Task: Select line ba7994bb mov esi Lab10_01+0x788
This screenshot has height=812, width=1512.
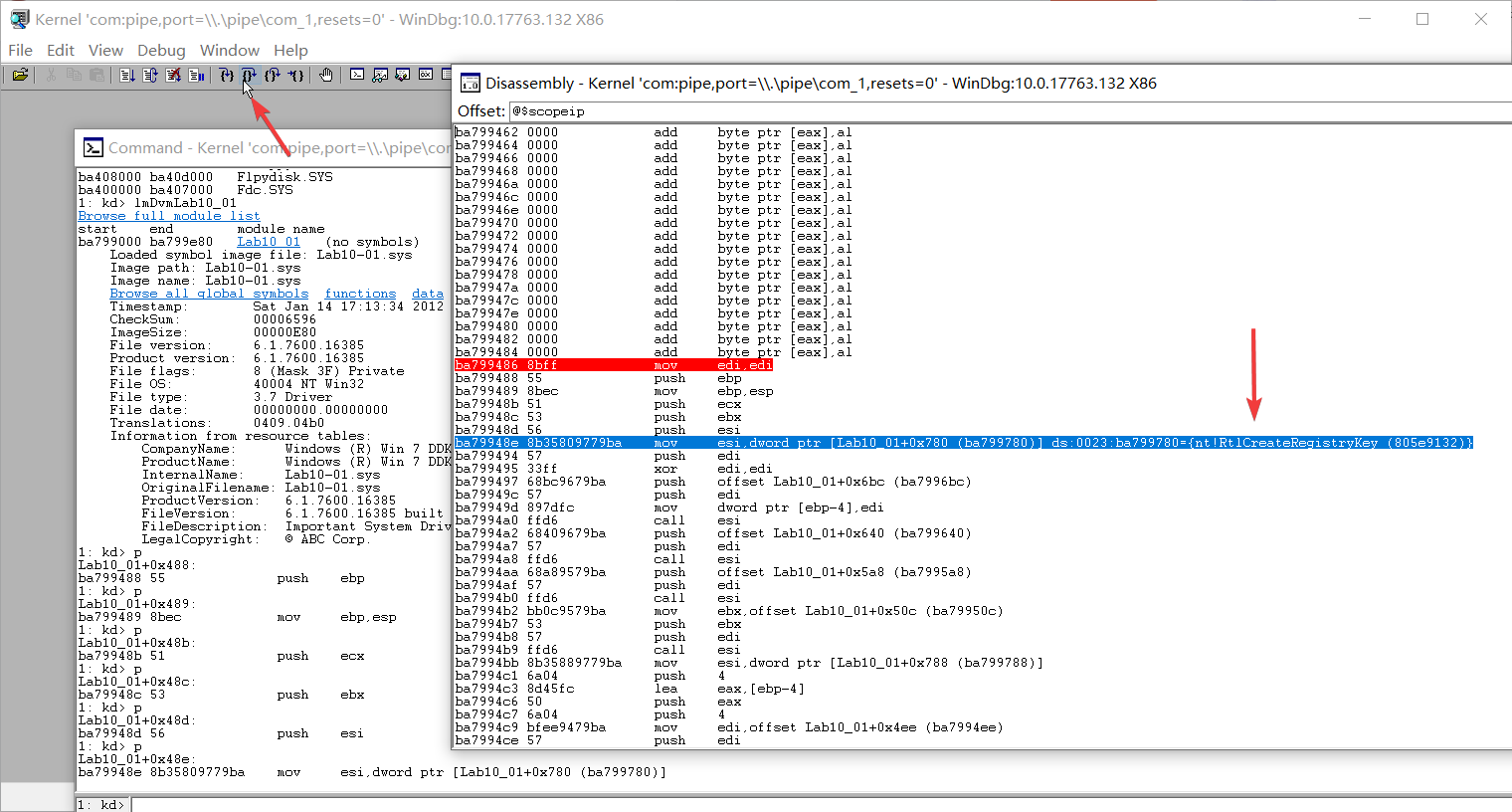Action: 749,663
